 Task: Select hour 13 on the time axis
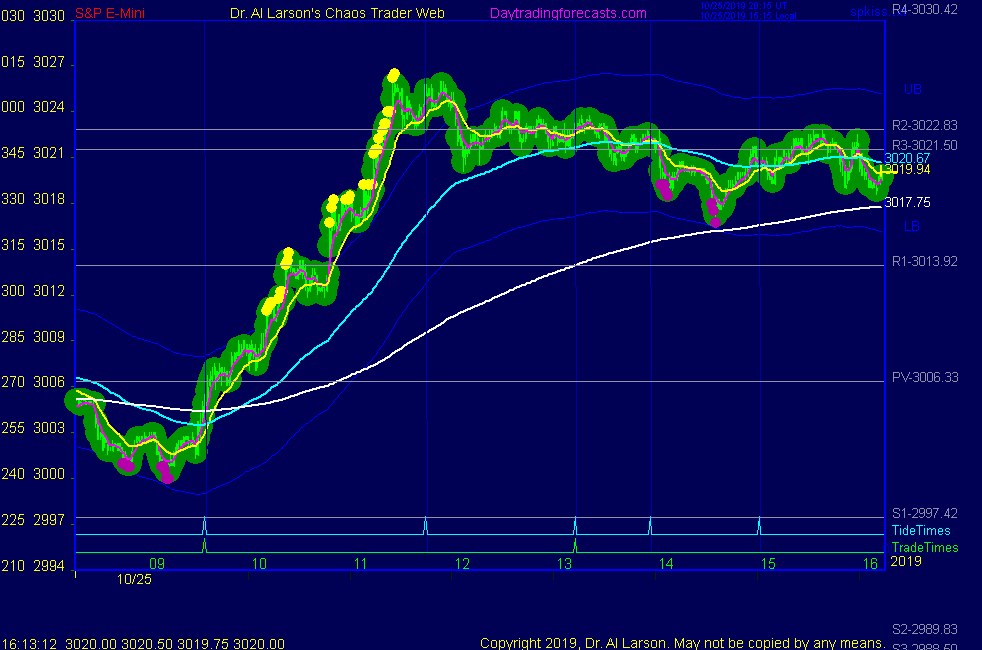(x=564, y=564)
